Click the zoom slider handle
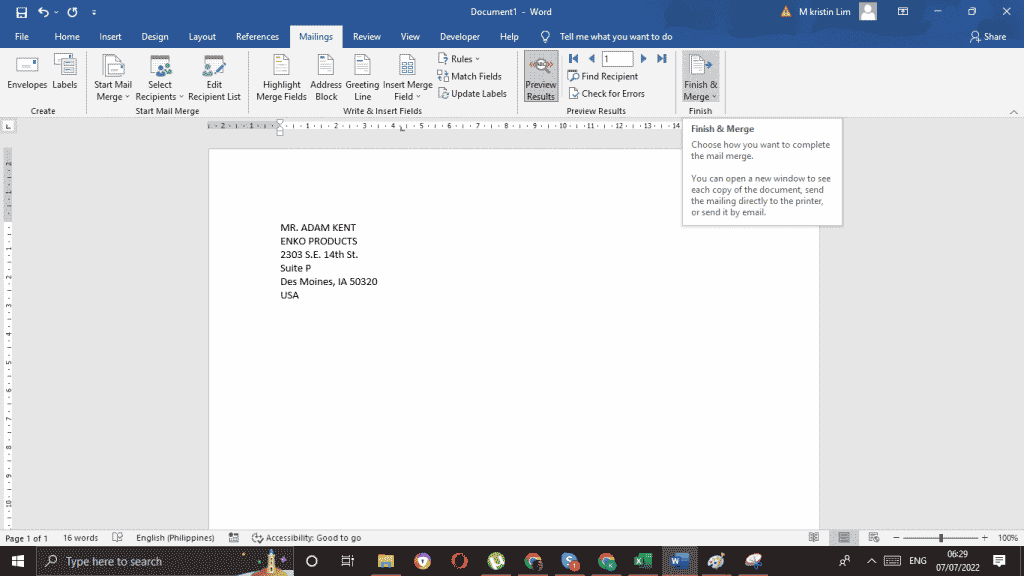Image resolution: width=1024 pixels, height=576 pixels. (941, 538)
